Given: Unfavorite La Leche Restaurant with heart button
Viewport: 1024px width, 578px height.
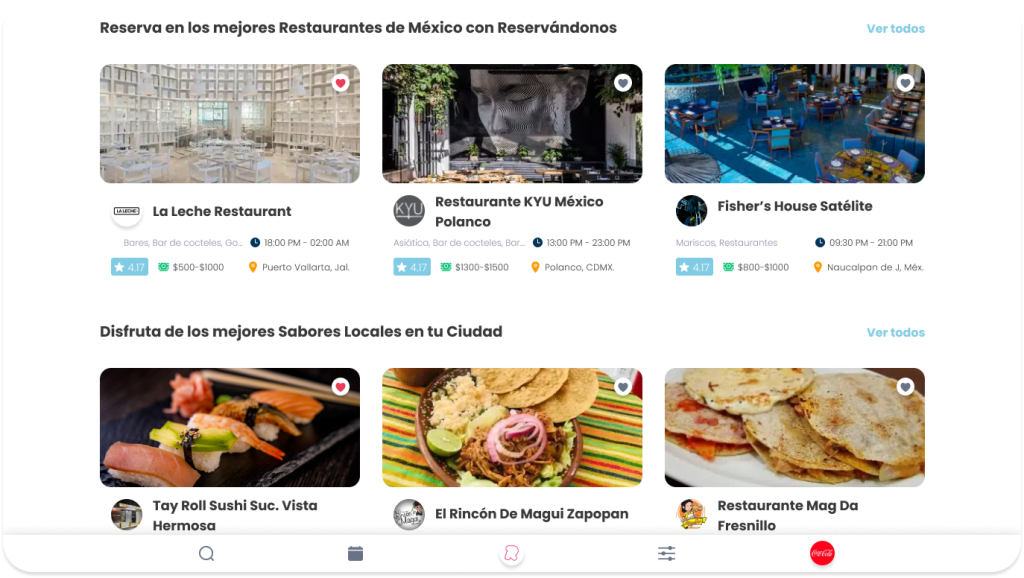Looking at the screenshot, I should (x=340, y=83).
